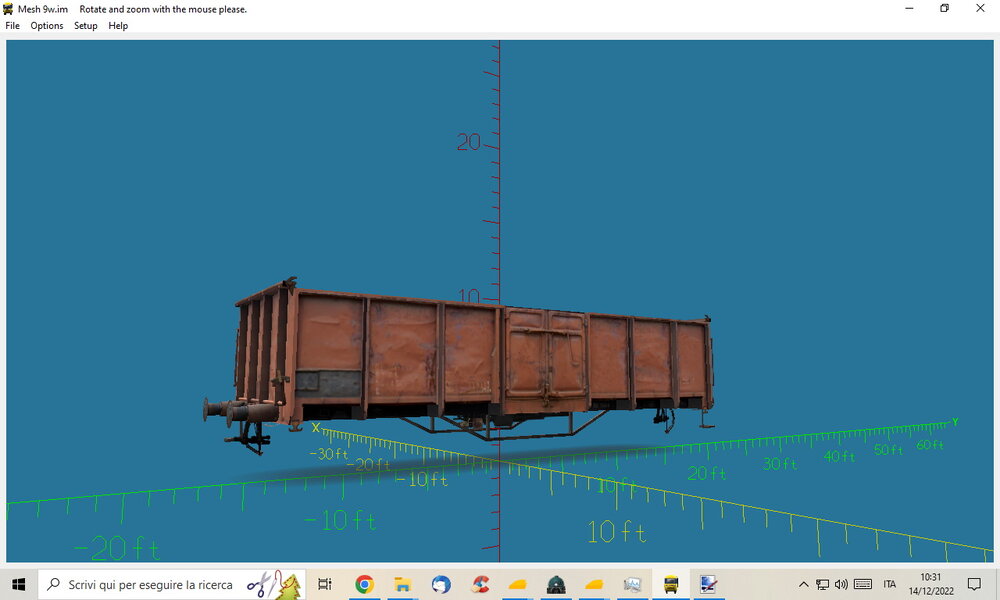Restore down the Mesh viewer window
1000x600 pixels.
point(945,8)
